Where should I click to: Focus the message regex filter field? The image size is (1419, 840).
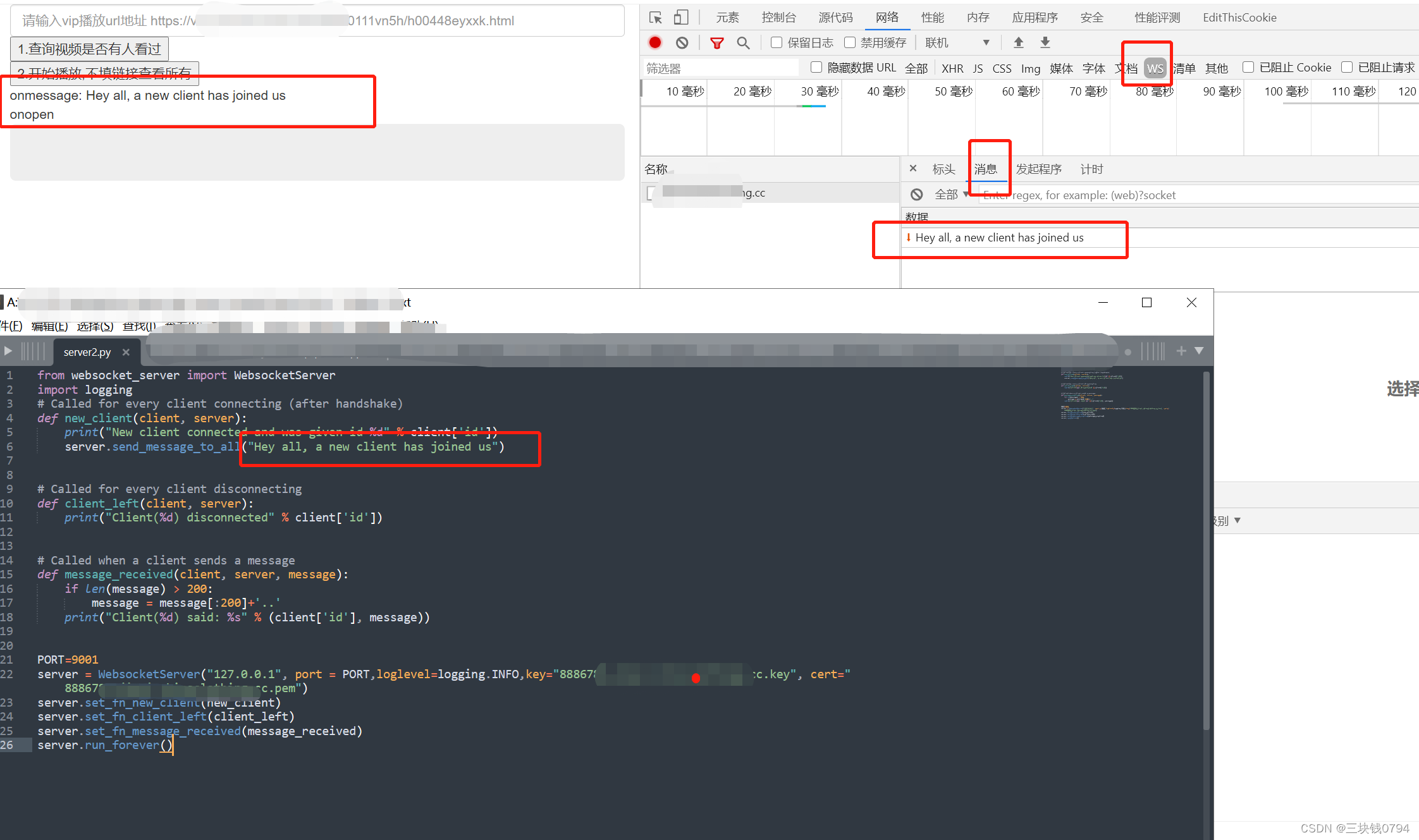pyautogui.click(x=1198, y=195)
